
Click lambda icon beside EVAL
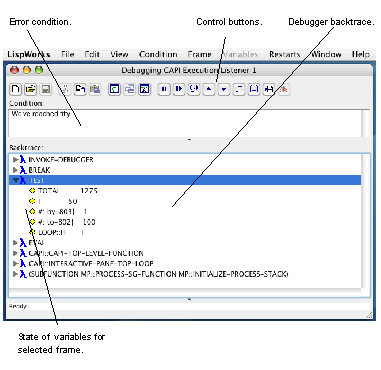pyautogui.click(x=23, y=243)
